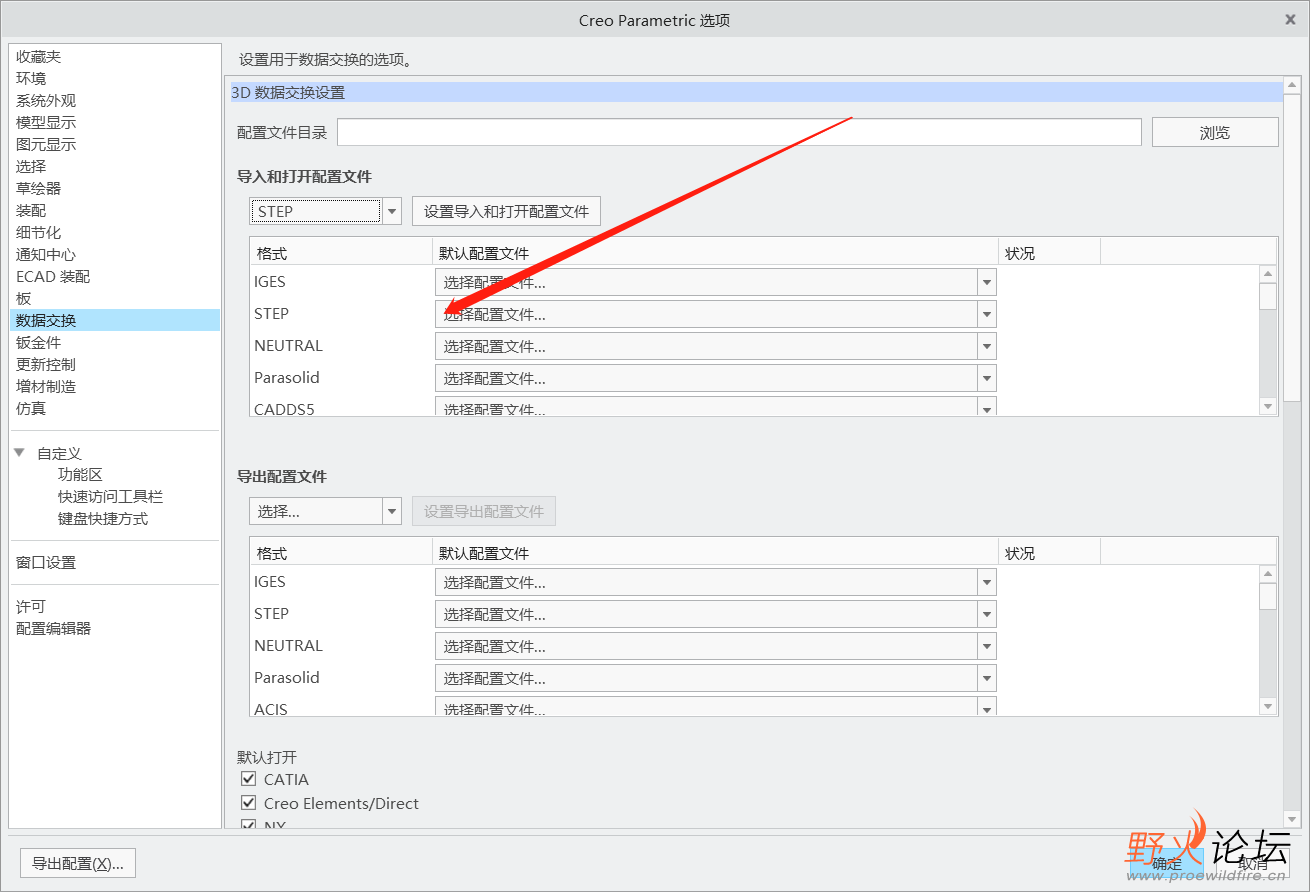Open the 系统外观 options

point(46,101)
